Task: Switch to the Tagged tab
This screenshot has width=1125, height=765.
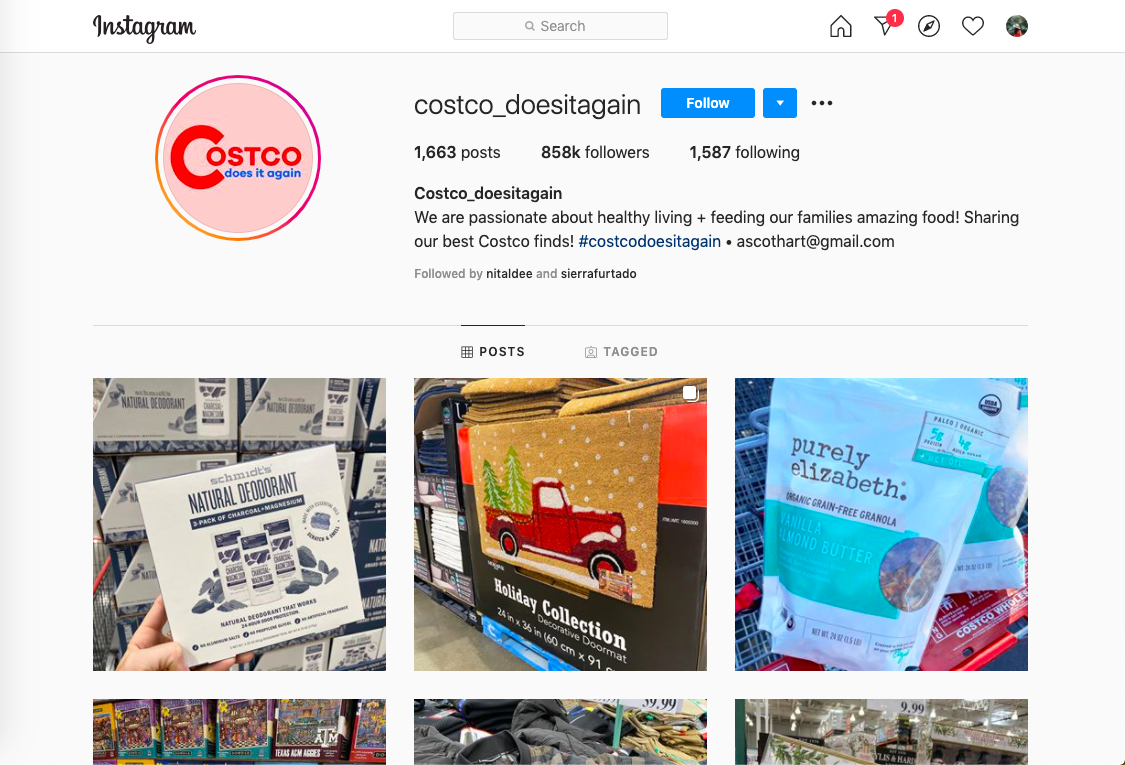Action: (x=621, y=352)
